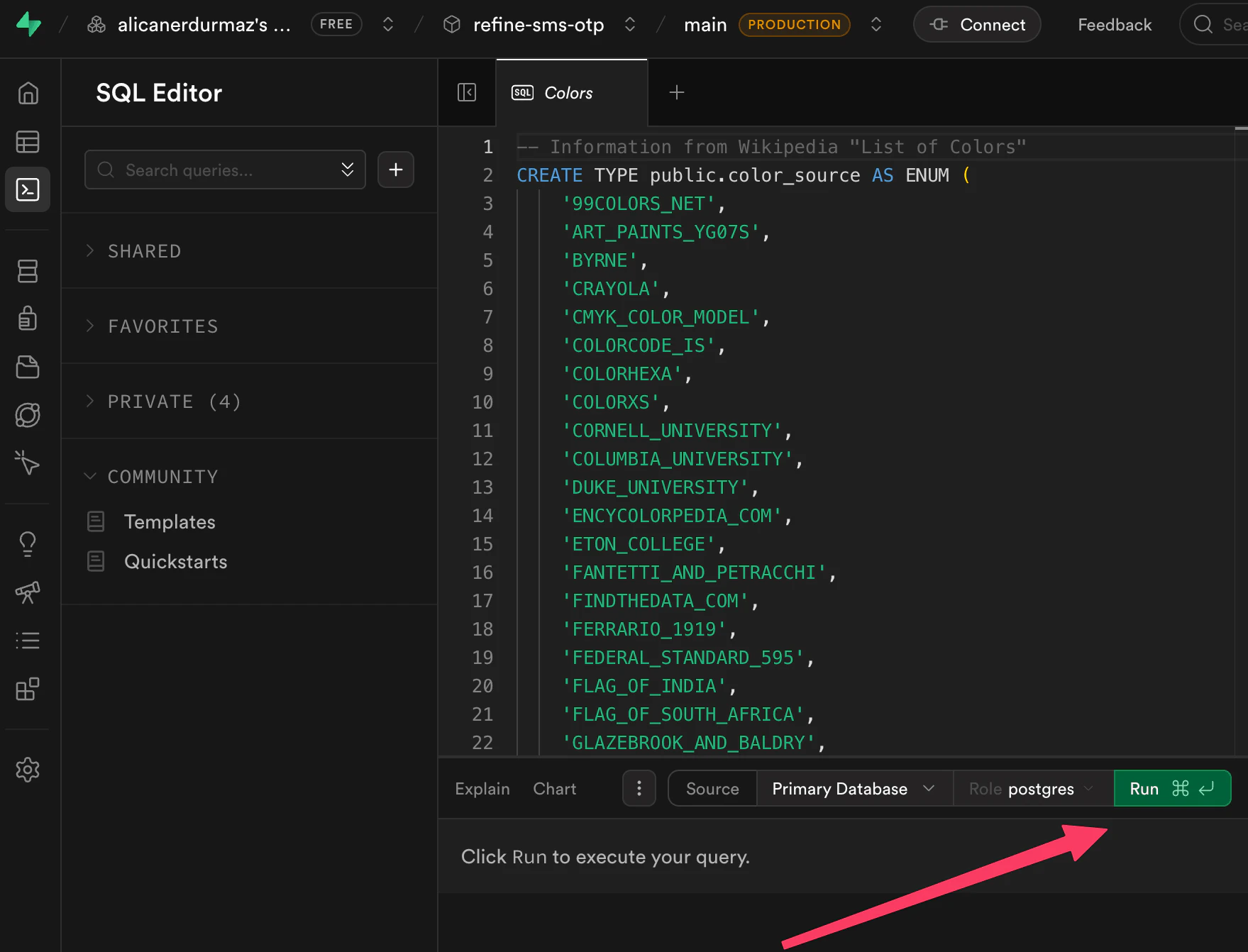Image resolution: width=1248 pixels, height=952 pixels.
Task: Collapse the SQL Editor side panel
Action: tap(467, 92)
